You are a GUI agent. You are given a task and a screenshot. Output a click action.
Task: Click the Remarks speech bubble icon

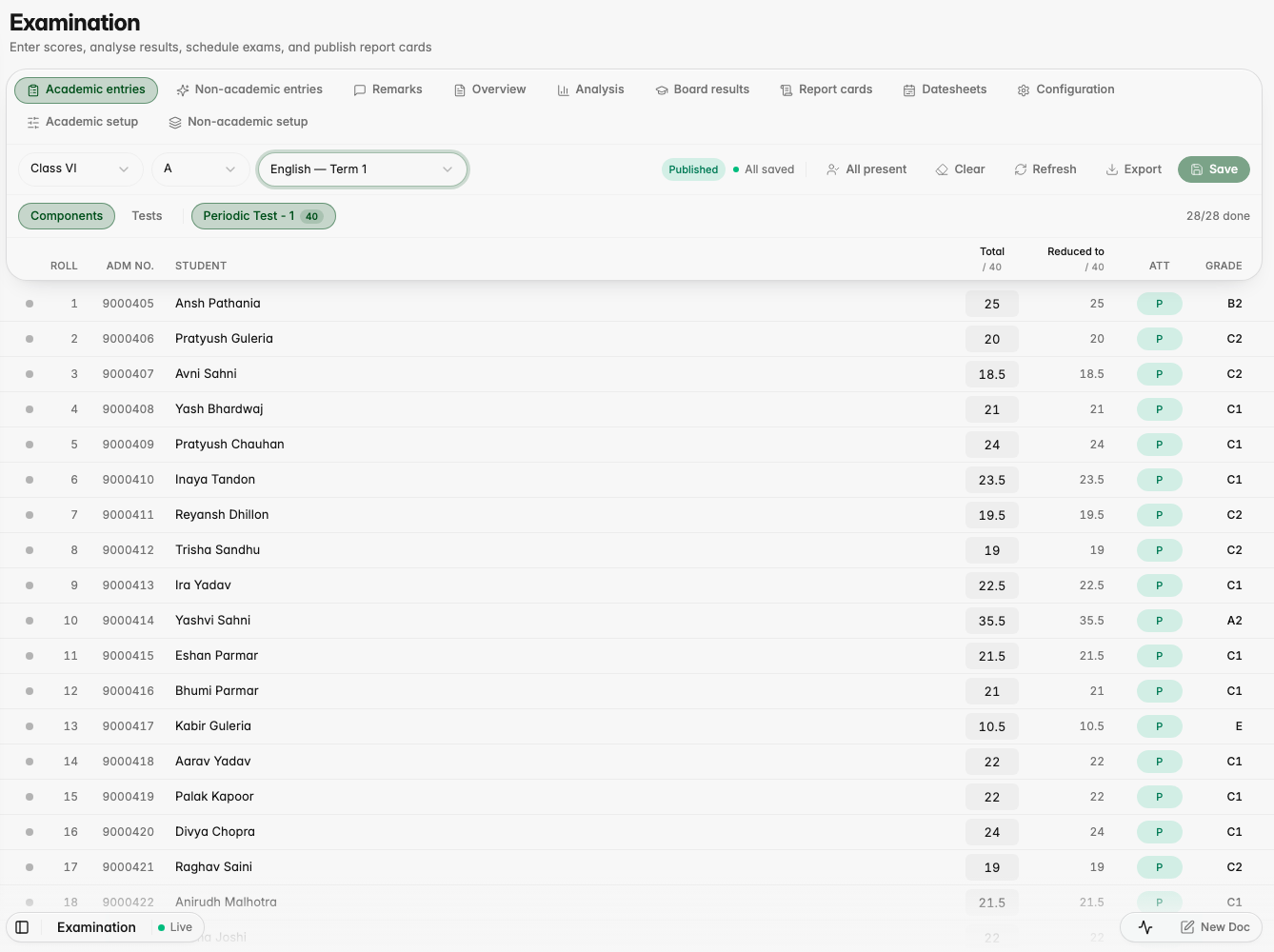tap(360, 90)
